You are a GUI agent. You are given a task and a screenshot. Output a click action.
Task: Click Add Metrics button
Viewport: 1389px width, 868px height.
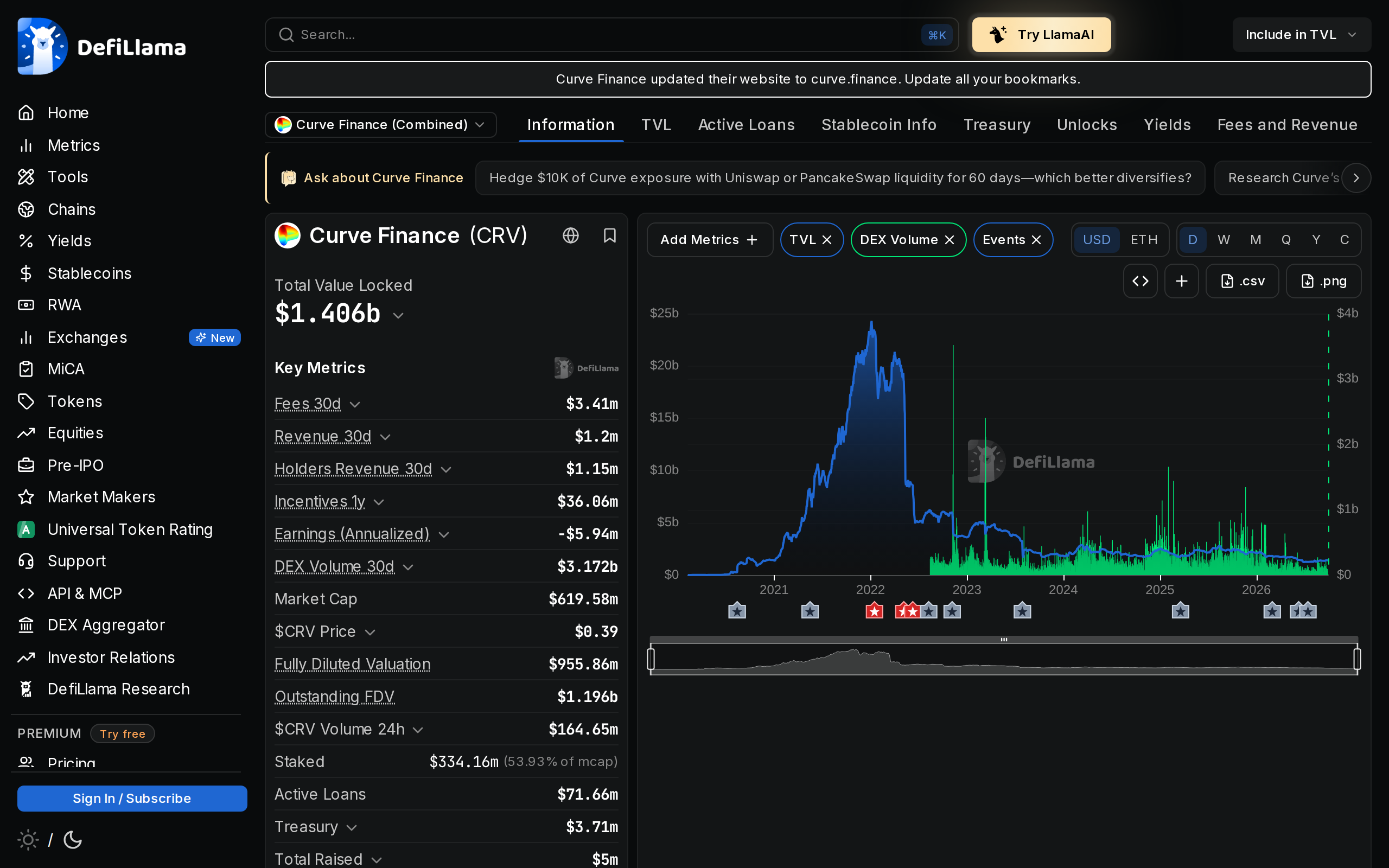[710, 240]
